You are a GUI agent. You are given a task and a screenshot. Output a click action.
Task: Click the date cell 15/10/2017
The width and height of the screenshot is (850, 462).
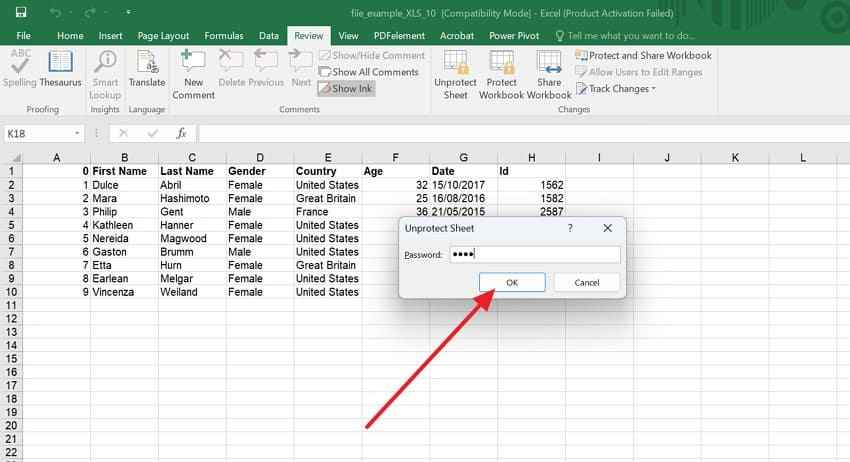click(x=463, y=185)
